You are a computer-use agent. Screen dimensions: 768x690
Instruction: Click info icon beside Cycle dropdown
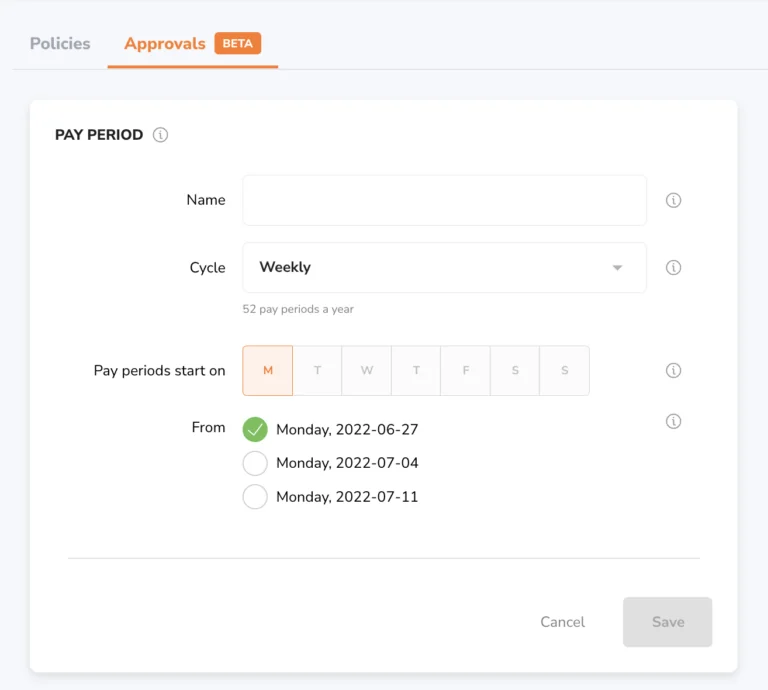[673, 267]
